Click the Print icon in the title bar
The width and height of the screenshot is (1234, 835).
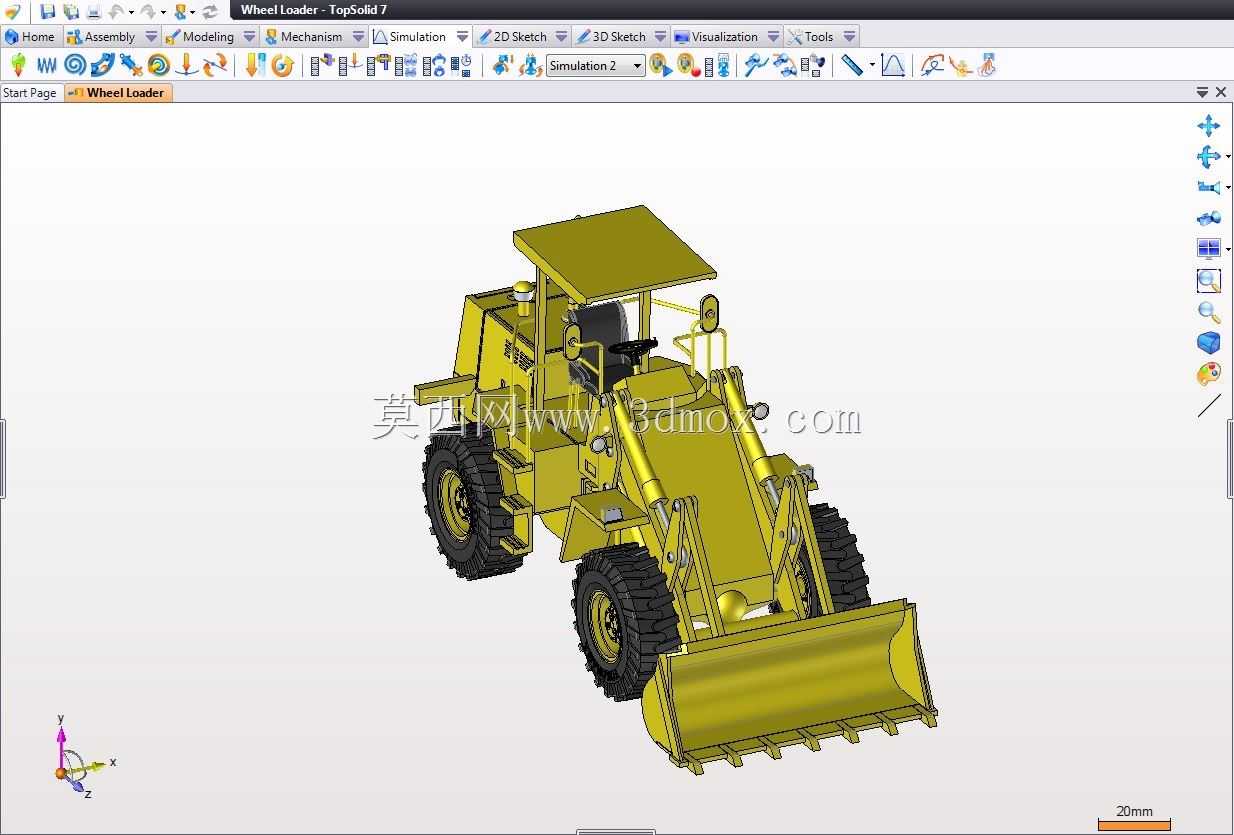pyautogui.click(x=94, y=11)
